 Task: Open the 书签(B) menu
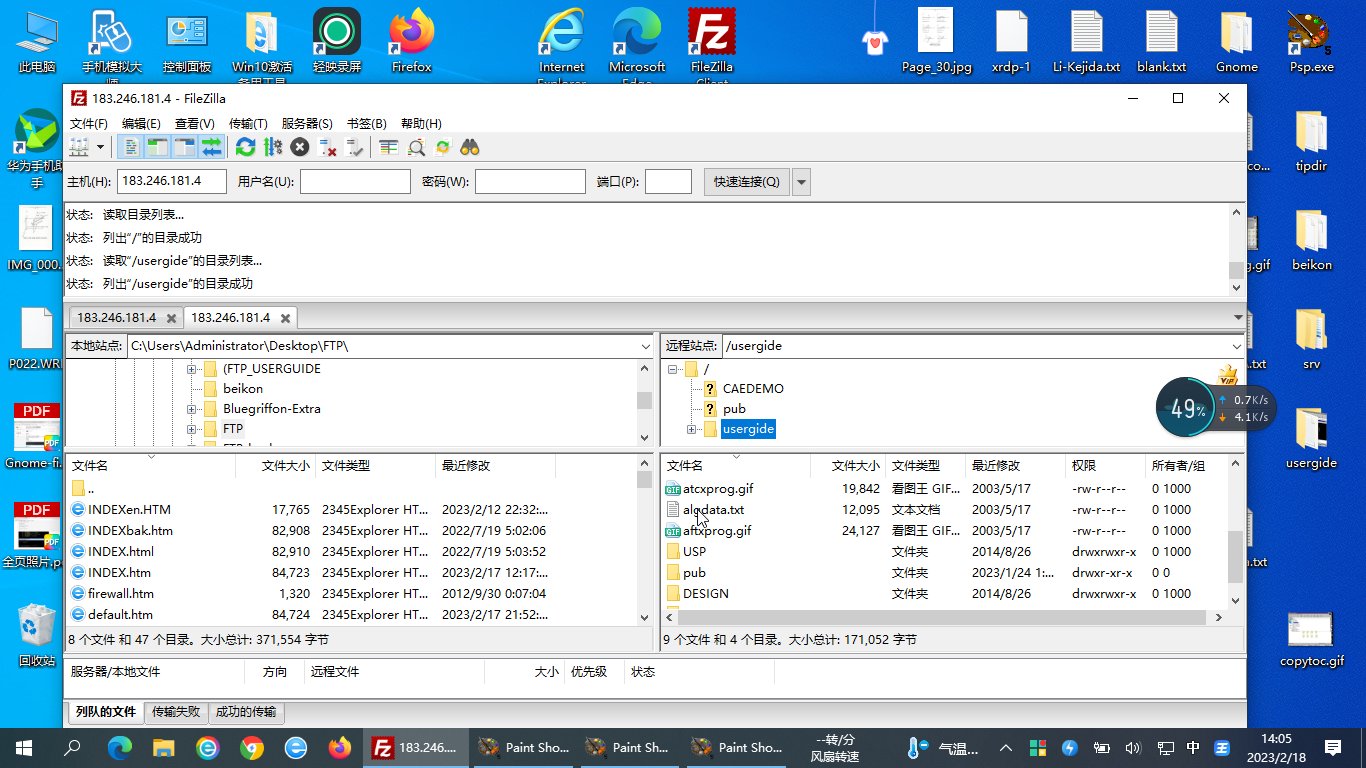click(366, 123)
